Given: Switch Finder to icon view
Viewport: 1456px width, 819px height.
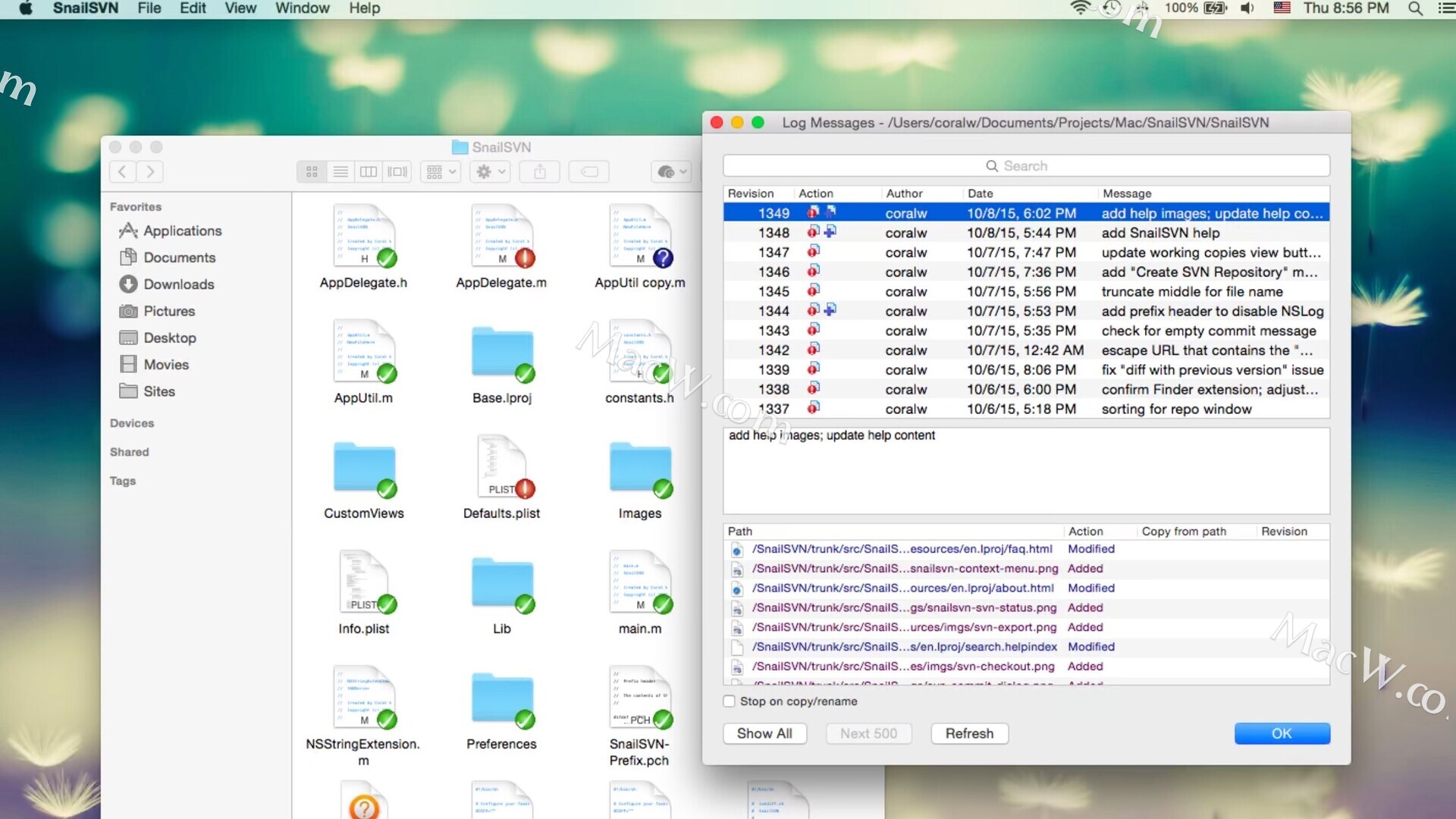Looking at the screenshot, I should click(312, 172).
